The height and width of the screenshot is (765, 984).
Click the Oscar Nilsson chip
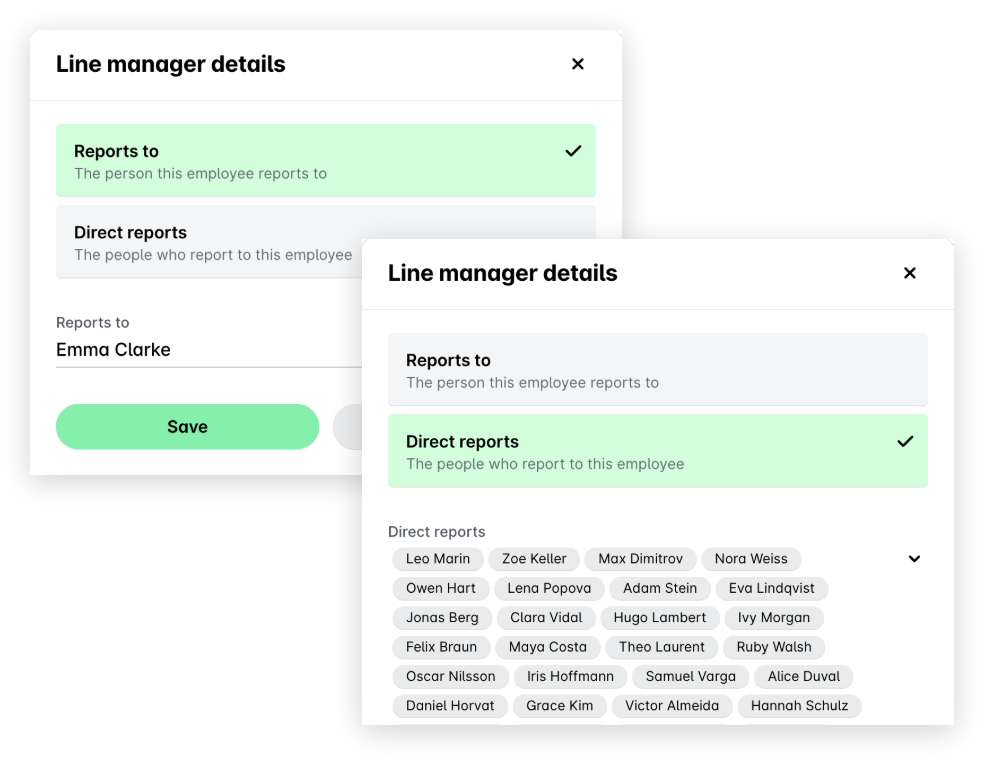point(451,677)
